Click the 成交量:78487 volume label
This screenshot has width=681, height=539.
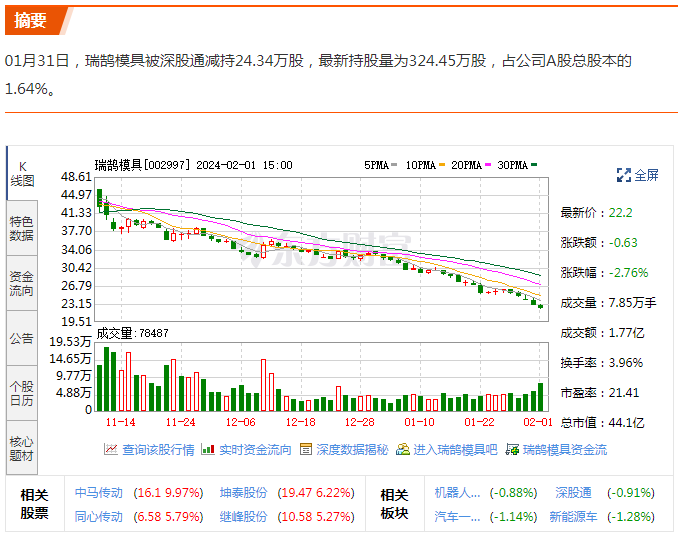[132, 333]
